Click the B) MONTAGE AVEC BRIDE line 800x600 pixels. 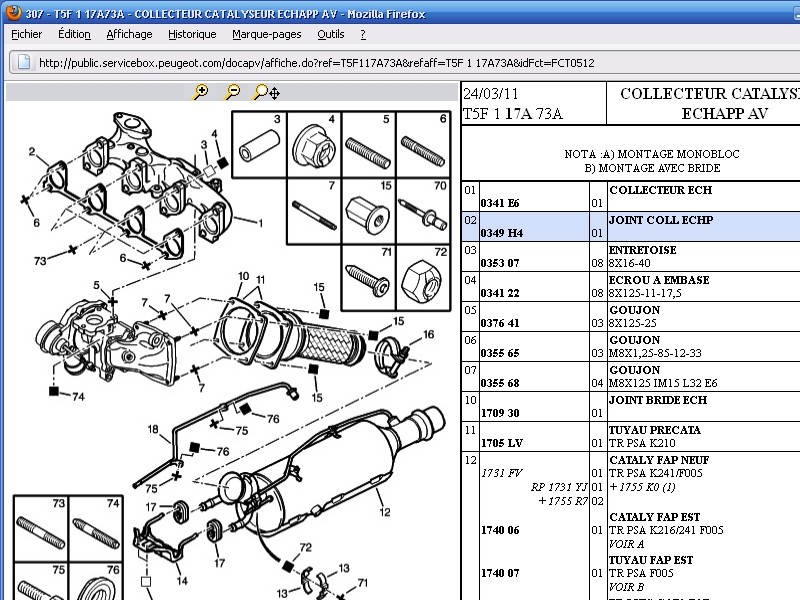click(653, 168)
